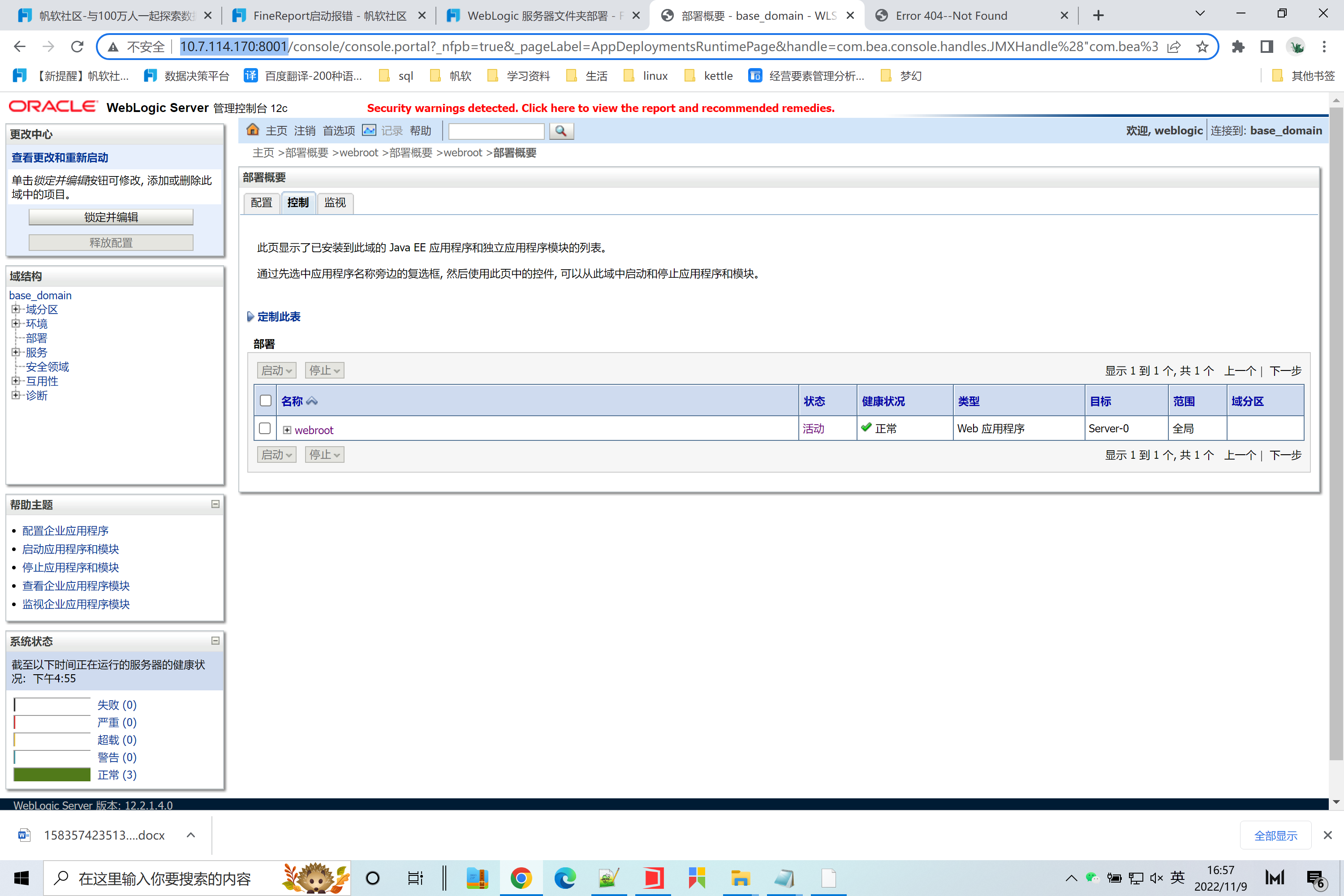
Task: Open the tab search chevron
Action: [x=1200, y=14]
